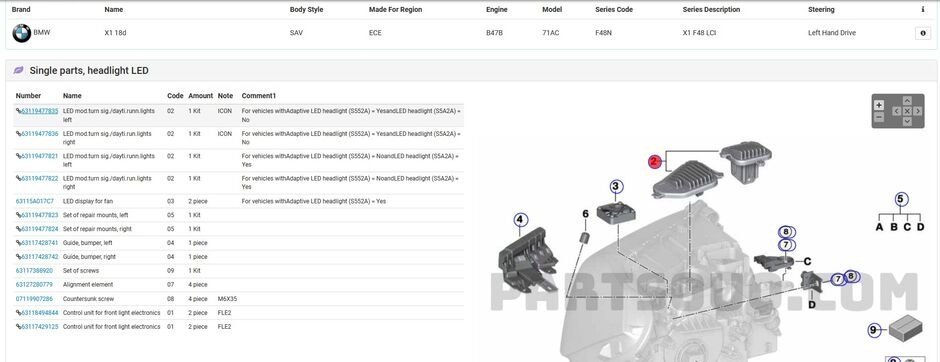
Task: Open part number 63117429125 link
Action: (40, 327)
